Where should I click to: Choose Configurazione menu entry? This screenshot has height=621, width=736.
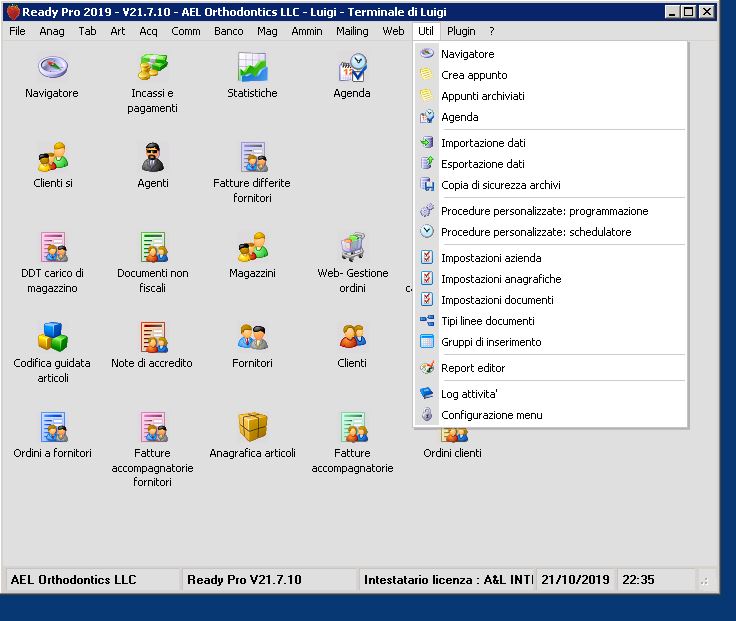tap(551, 415)
